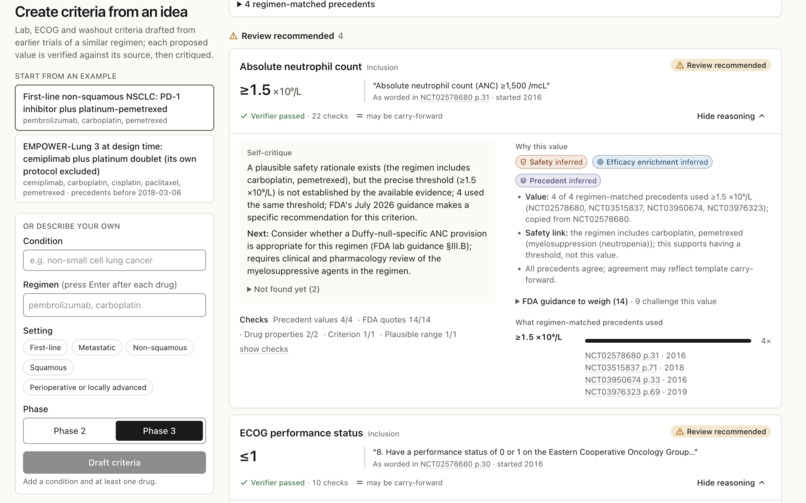Choose Phase 3 option
Image resolution: width=806 pixels, height=503 pixels.
pyautogui.click(x=159, y=431)
